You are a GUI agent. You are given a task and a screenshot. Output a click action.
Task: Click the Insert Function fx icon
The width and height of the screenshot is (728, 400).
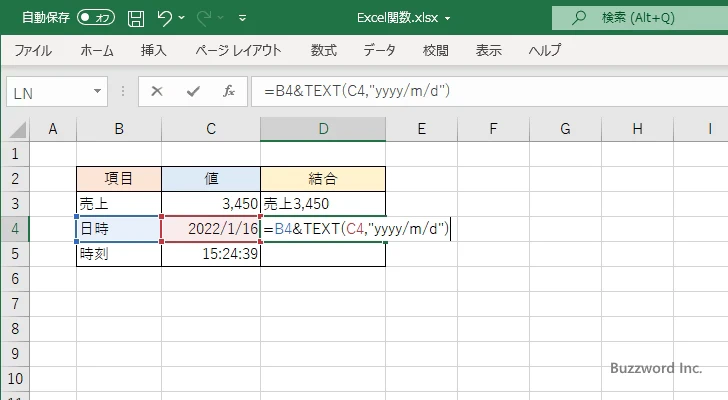[x=229, y=91]
